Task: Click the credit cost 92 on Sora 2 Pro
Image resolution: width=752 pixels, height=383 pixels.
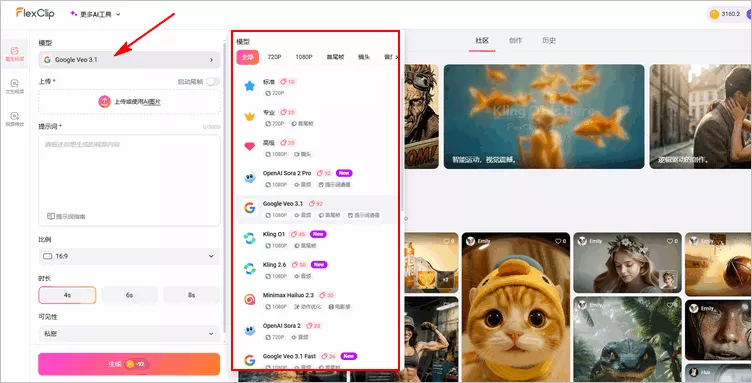Action: (324, 173)
